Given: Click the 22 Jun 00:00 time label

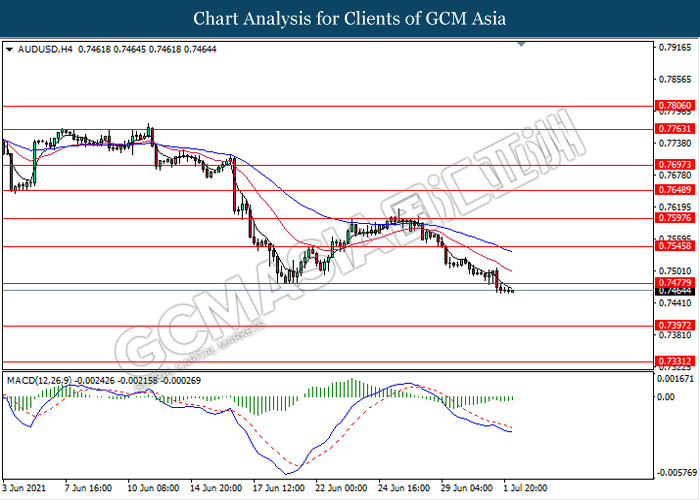Looking at the screenshot, I should pyautogui.click(x=342, y=488).
